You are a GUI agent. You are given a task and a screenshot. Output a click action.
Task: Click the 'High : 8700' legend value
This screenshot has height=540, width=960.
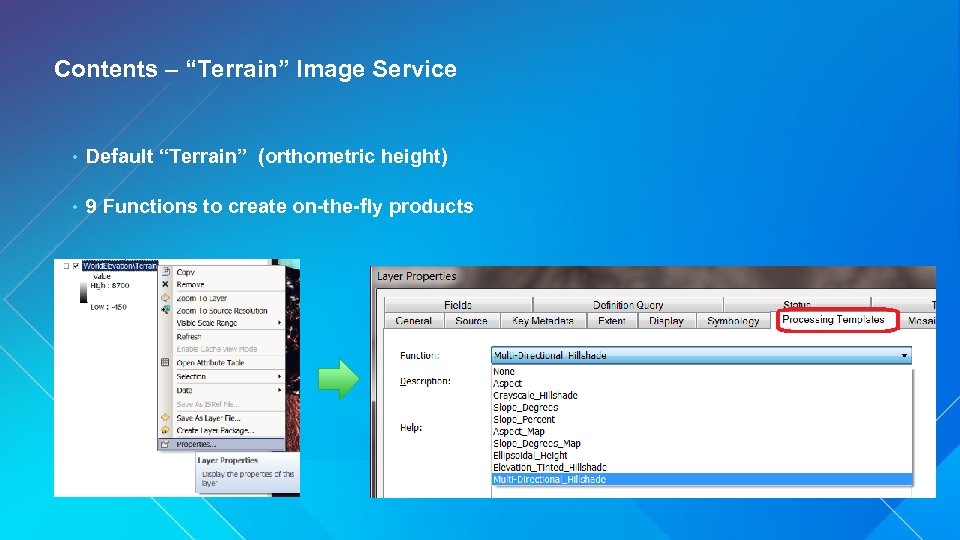(110, 285)
